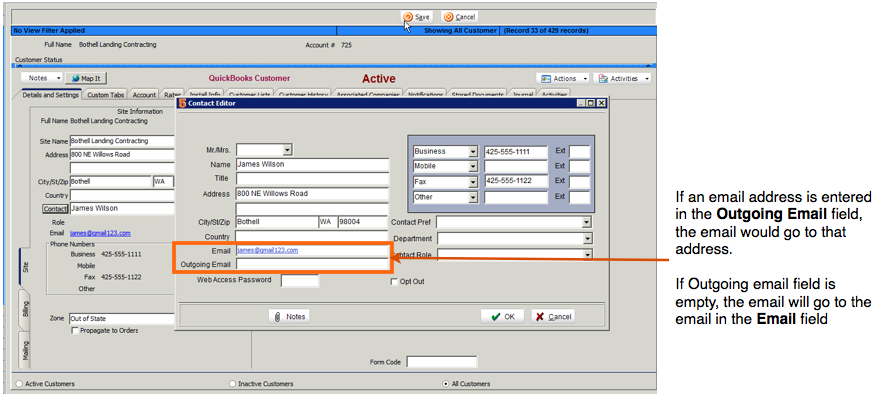Select the Inactive Customers radio button
Image resolution: width=895 pixels, height=399 pixels.
[232, 384]
